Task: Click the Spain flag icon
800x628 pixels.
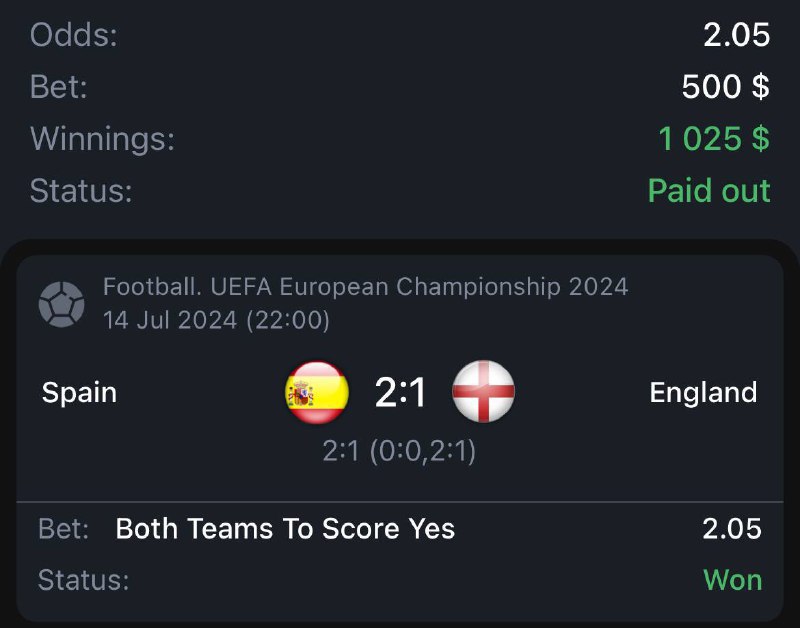Action: tap(317, 392)
